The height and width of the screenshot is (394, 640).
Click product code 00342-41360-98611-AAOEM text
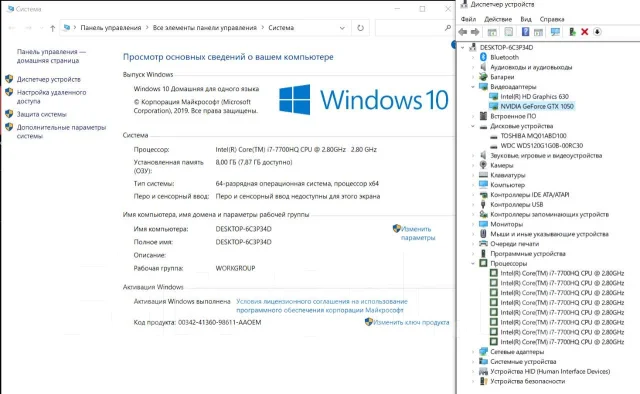tap(219, 322)
